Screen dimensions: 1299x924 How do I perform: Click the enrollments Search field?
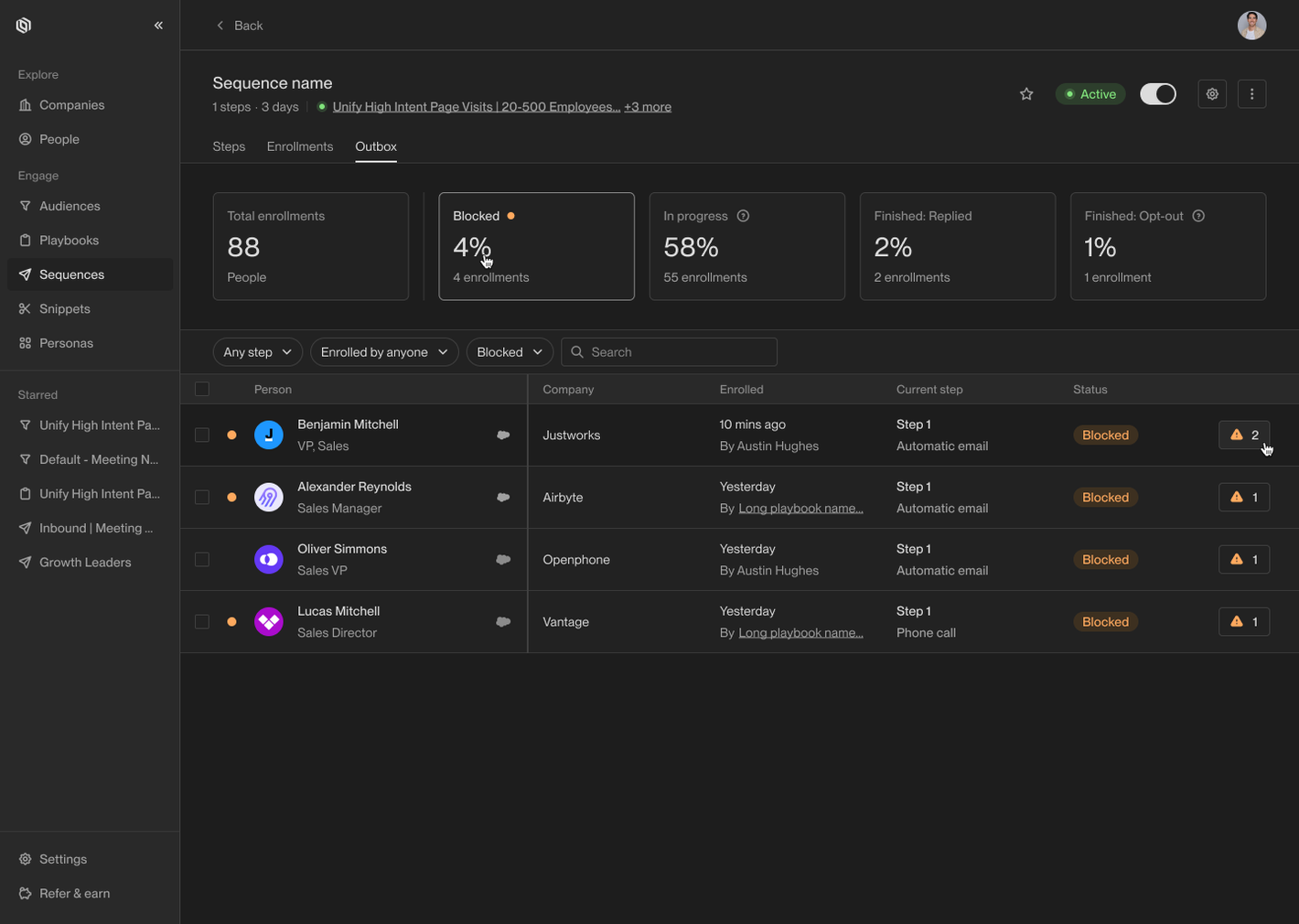pos(677,352)
